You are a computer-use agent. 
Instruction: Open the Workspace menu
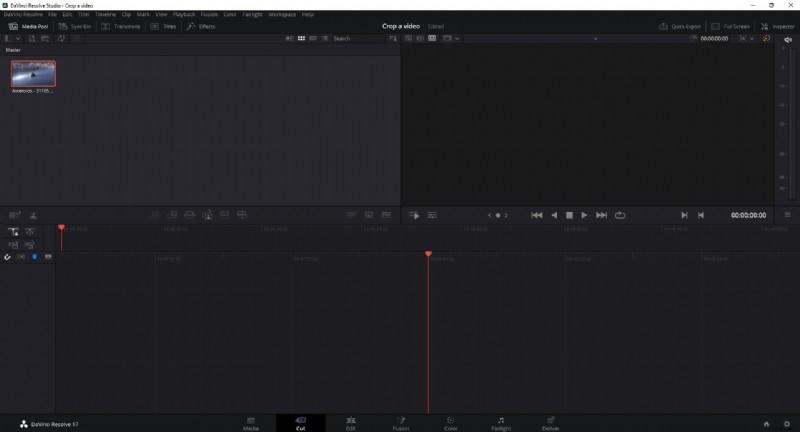[282, 14]
